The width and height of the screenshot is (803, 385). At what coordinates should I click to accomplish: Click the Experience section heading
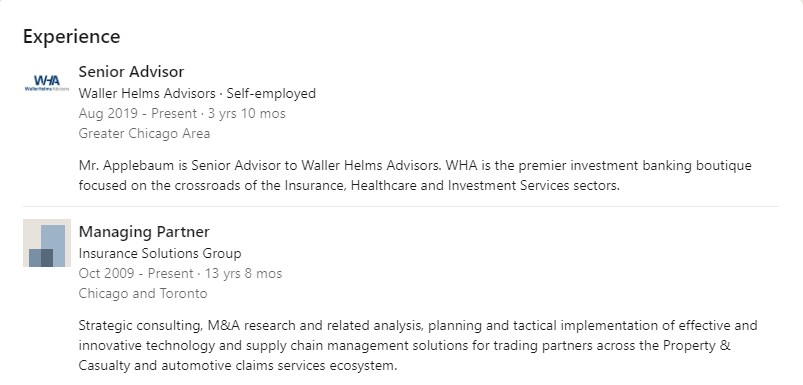pos(72,36)
